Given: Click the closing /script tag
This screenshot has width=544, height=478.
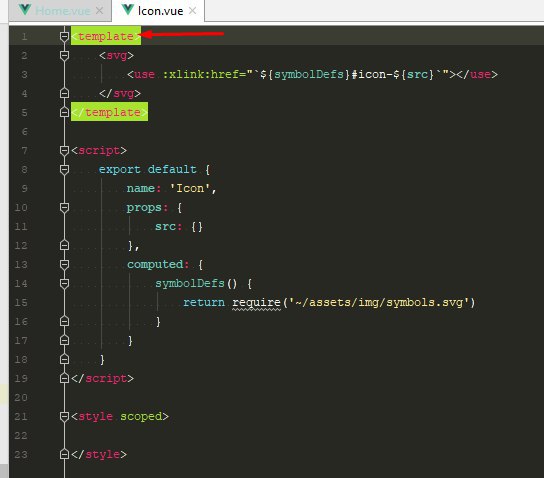Looking at the screenshot, I should (102, 378).
